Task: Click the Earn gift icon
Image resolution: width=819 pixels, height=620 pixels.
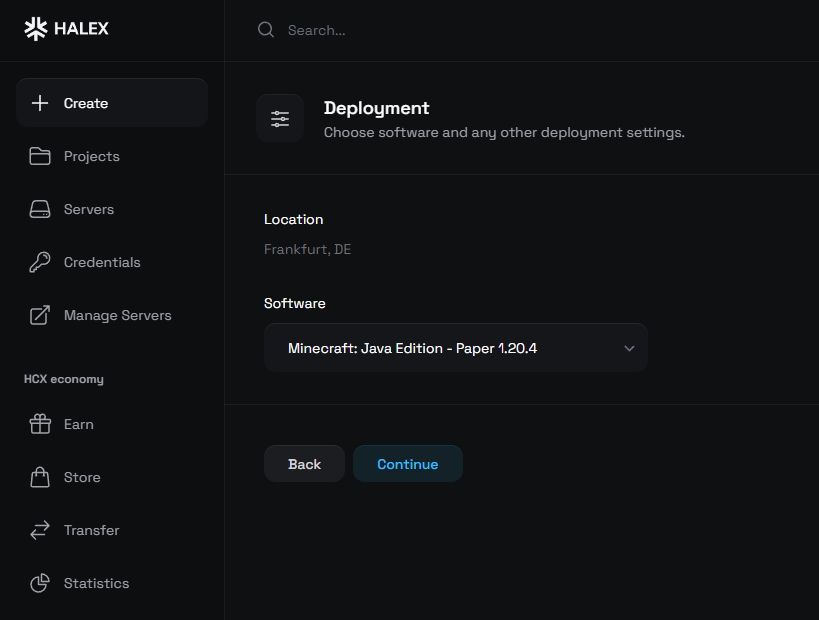Action: (x=40, y=424)
